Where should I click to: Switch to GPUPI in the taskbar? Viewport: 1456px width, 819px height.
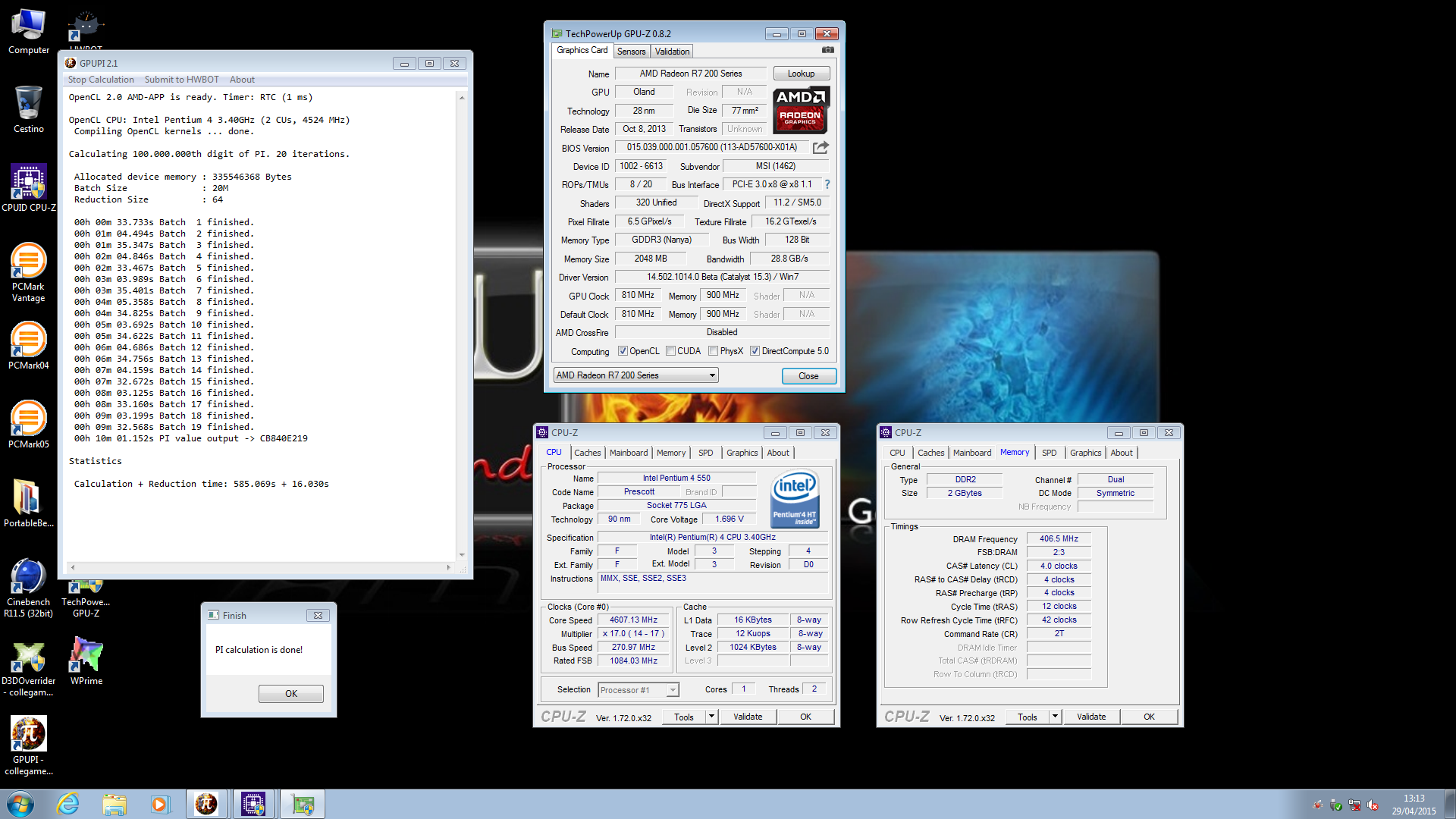coord(206,804)
